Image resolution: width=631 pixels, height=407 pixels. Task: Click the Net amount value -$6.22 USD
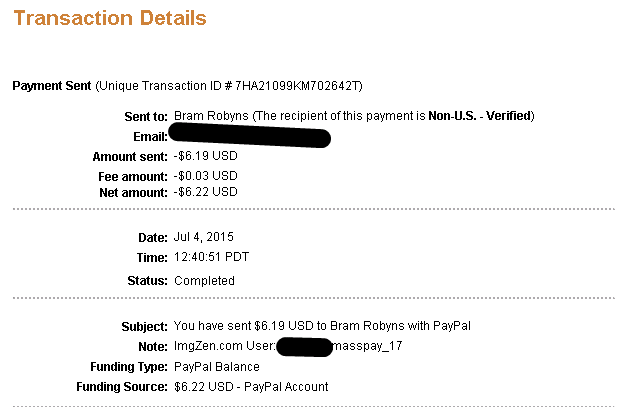tap(206, 191)
